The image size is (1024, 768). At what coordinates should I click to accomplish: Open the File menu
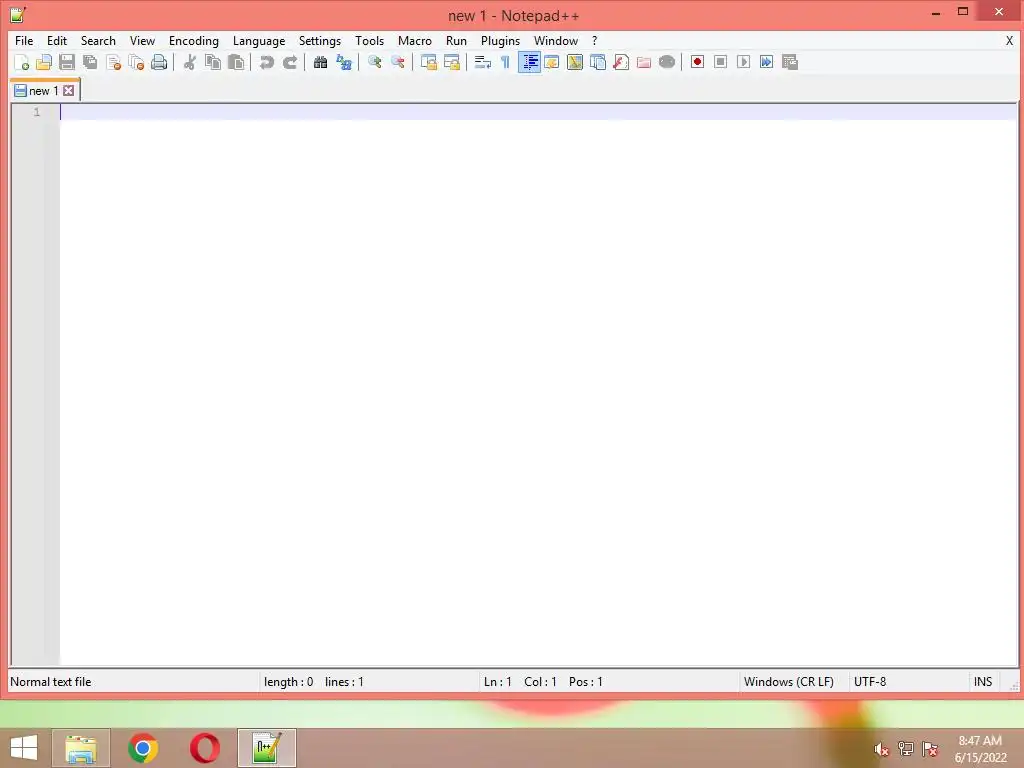pyautogui.click(x=24, y=40)
